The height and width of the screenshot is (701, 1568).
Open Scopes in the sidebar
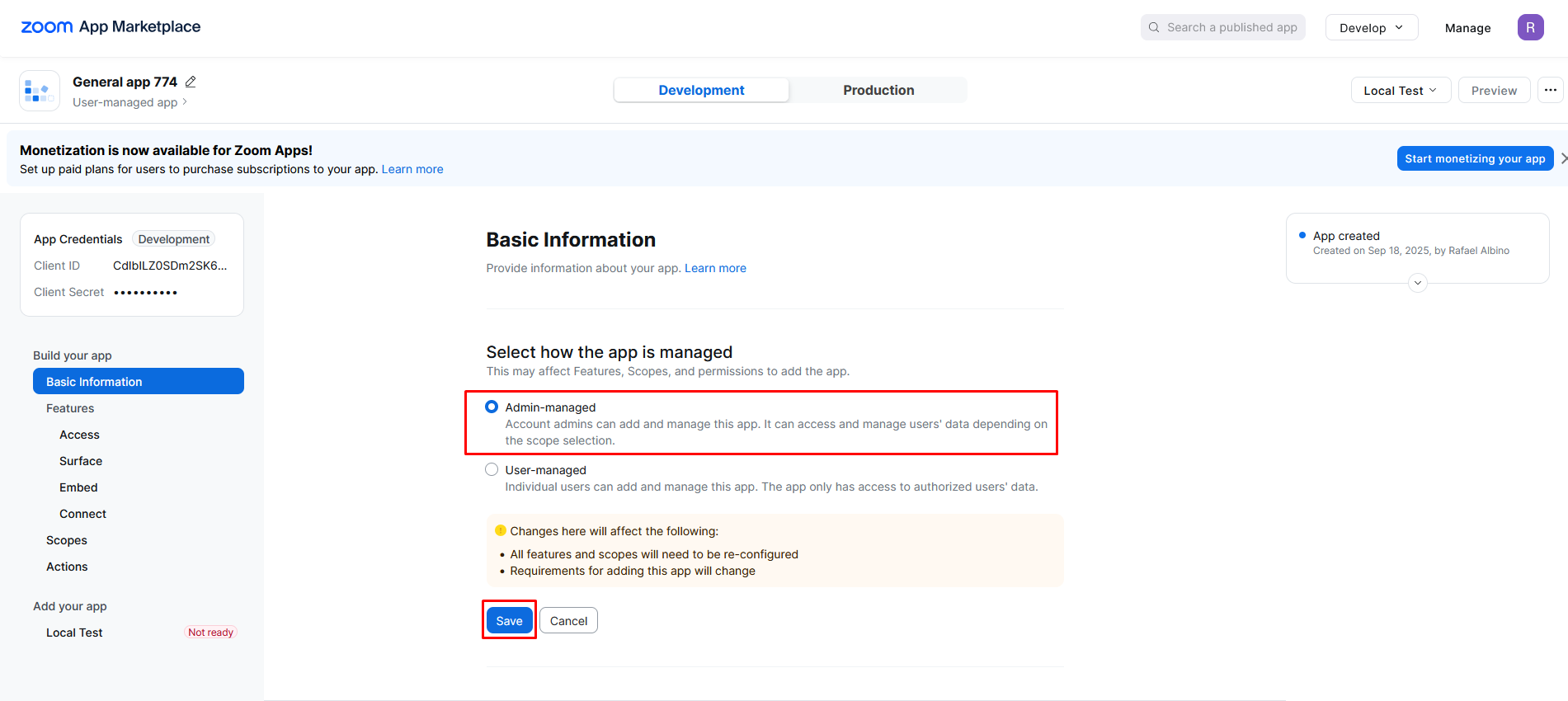[x=67, y=540]
